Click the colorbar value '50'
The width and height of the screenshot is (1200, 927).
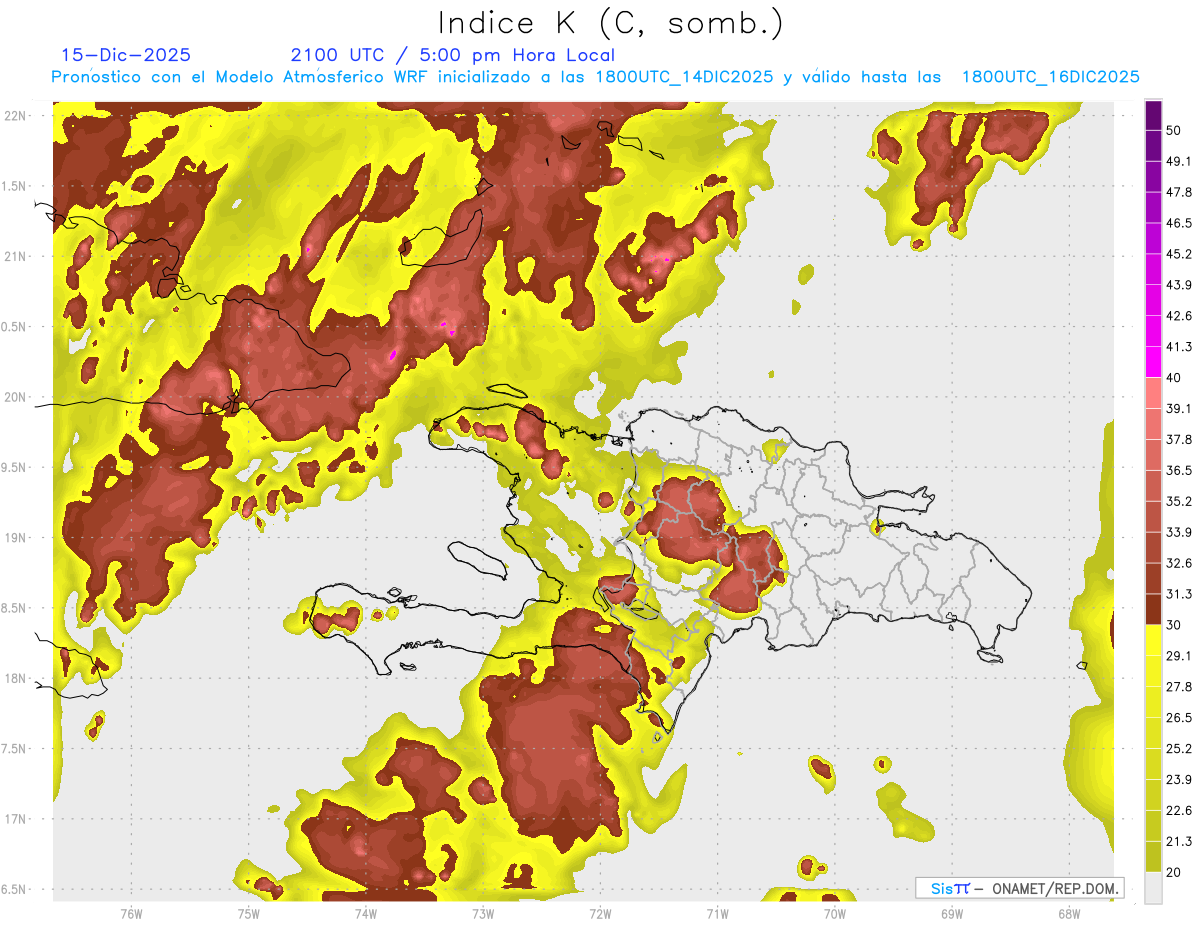1174,130
